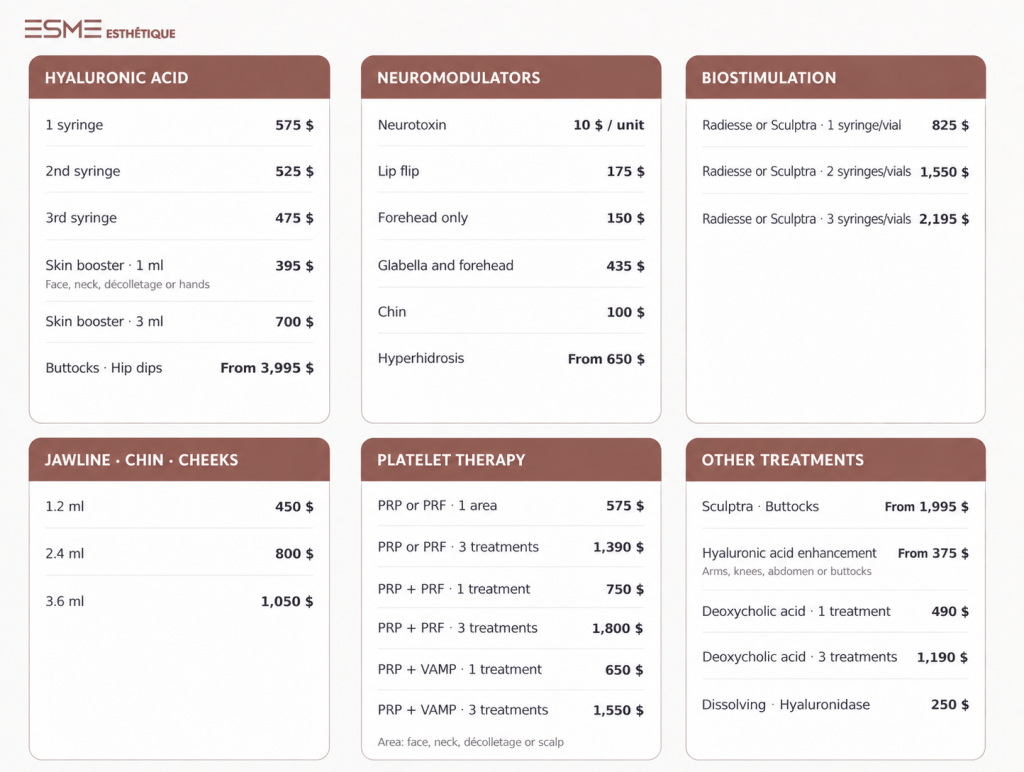The image size is (1024, 772).
Task: Click 'Glabella and forehead' label
Action: [445, 265]
